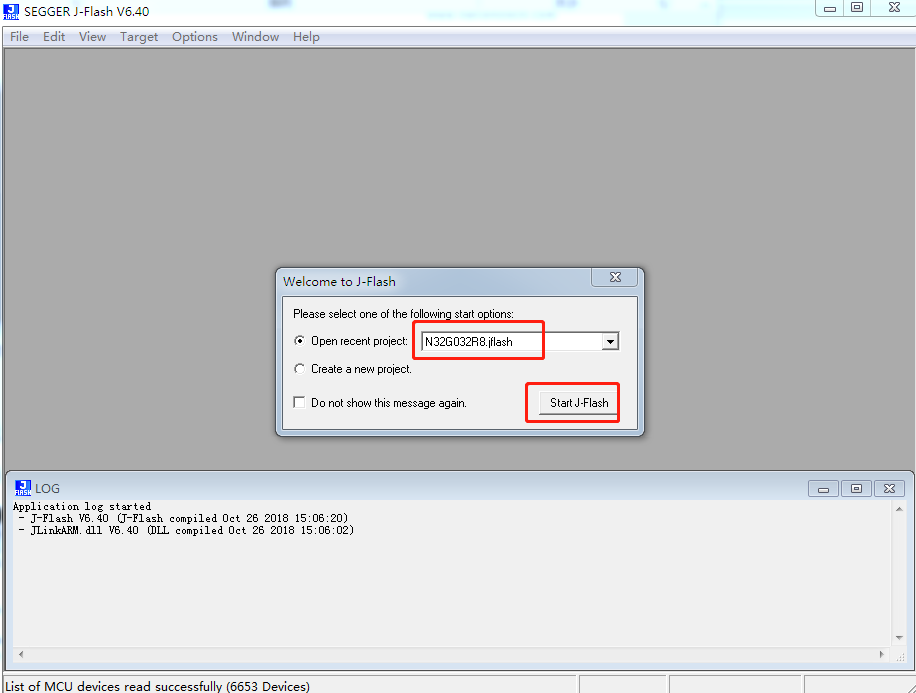This screenshot has height=693, width=916.
Task: Click the 'JLinkARM.dll V6.40' log line
Action: [192, 531]
